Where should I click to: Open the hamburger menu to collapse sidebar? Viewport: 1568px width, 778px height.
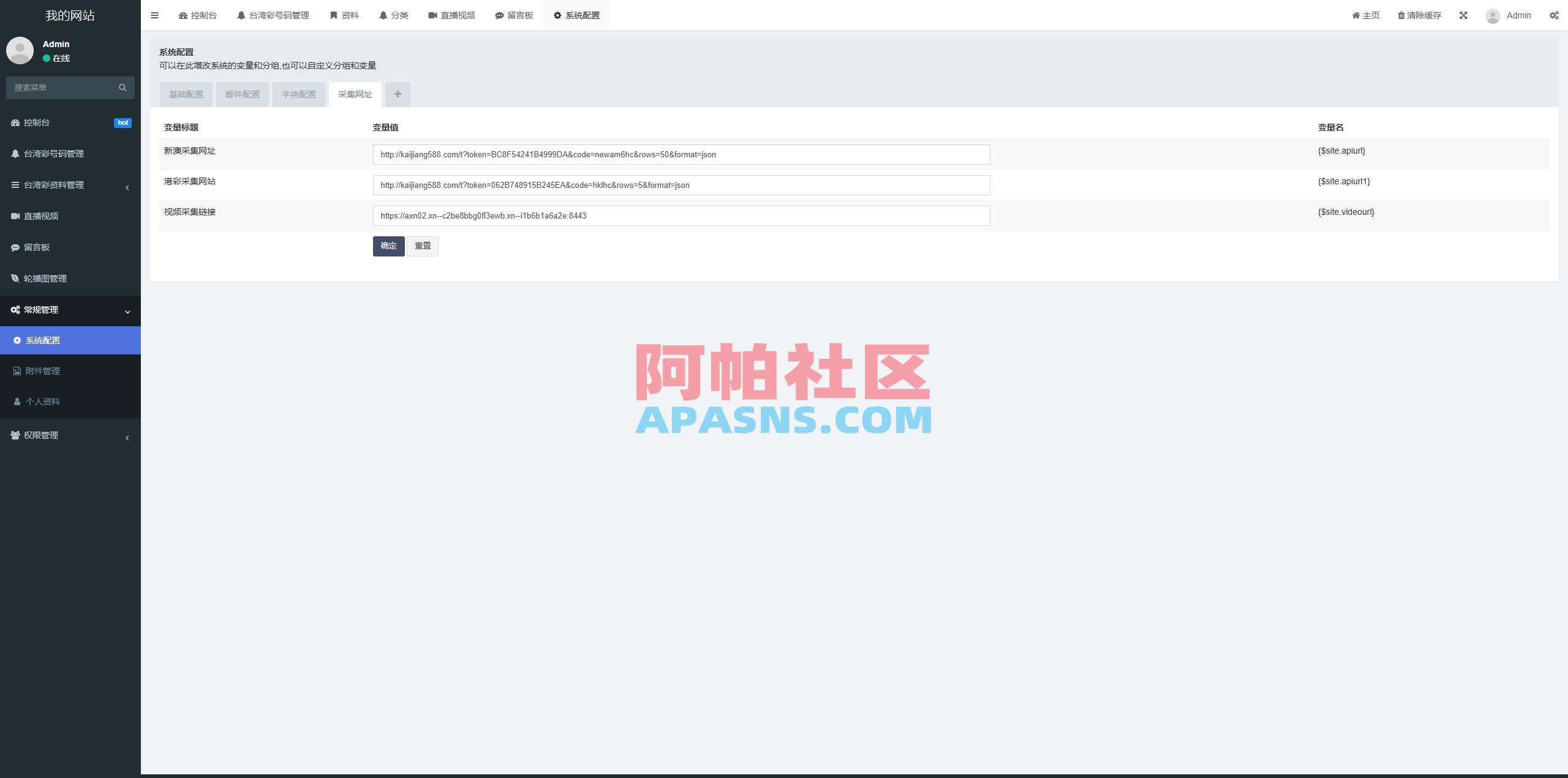point(155,15)
